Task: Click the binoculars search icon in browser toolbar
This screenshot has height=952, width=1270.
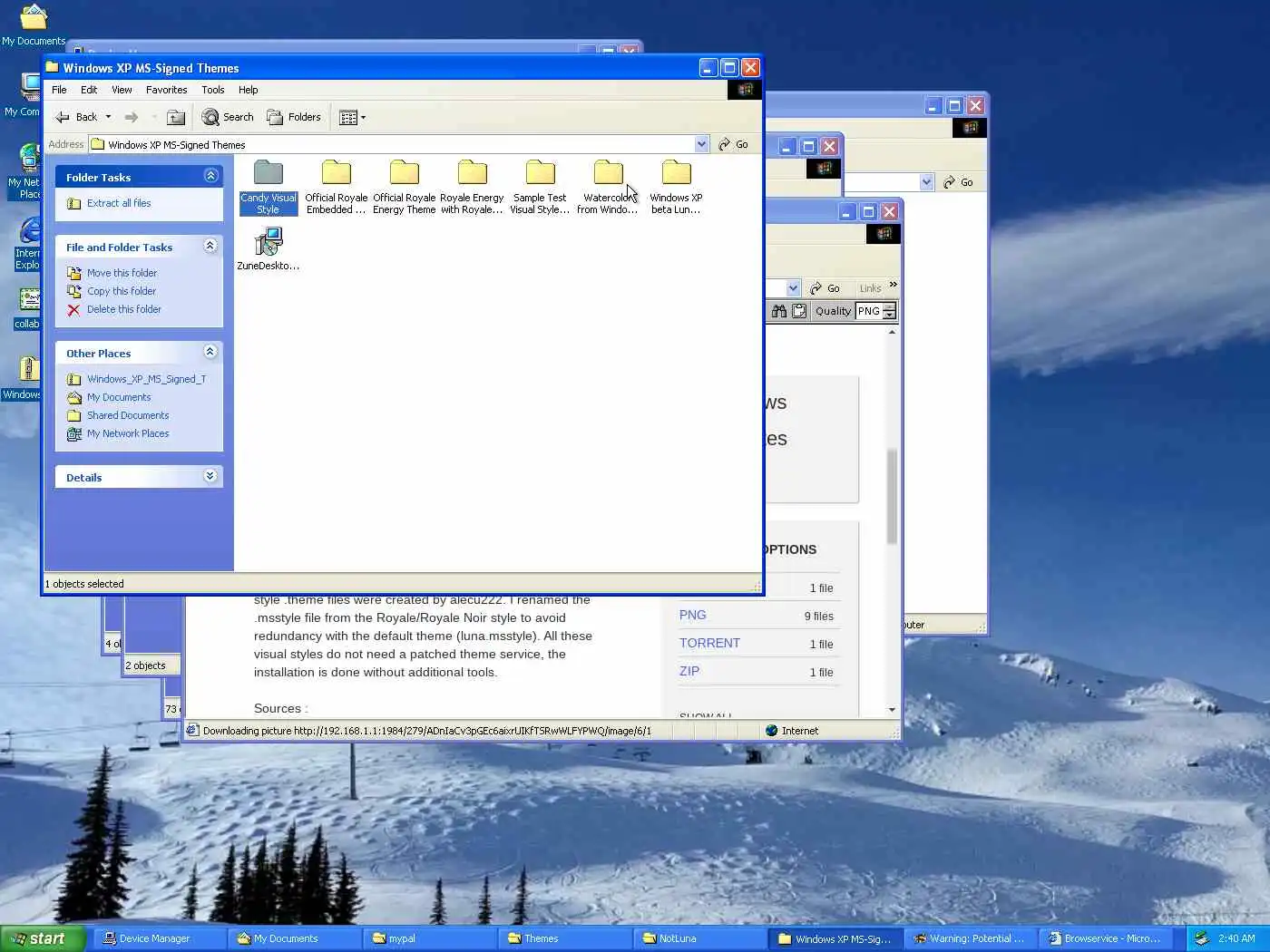Action: pyautogui.click(x=778, y=311)
